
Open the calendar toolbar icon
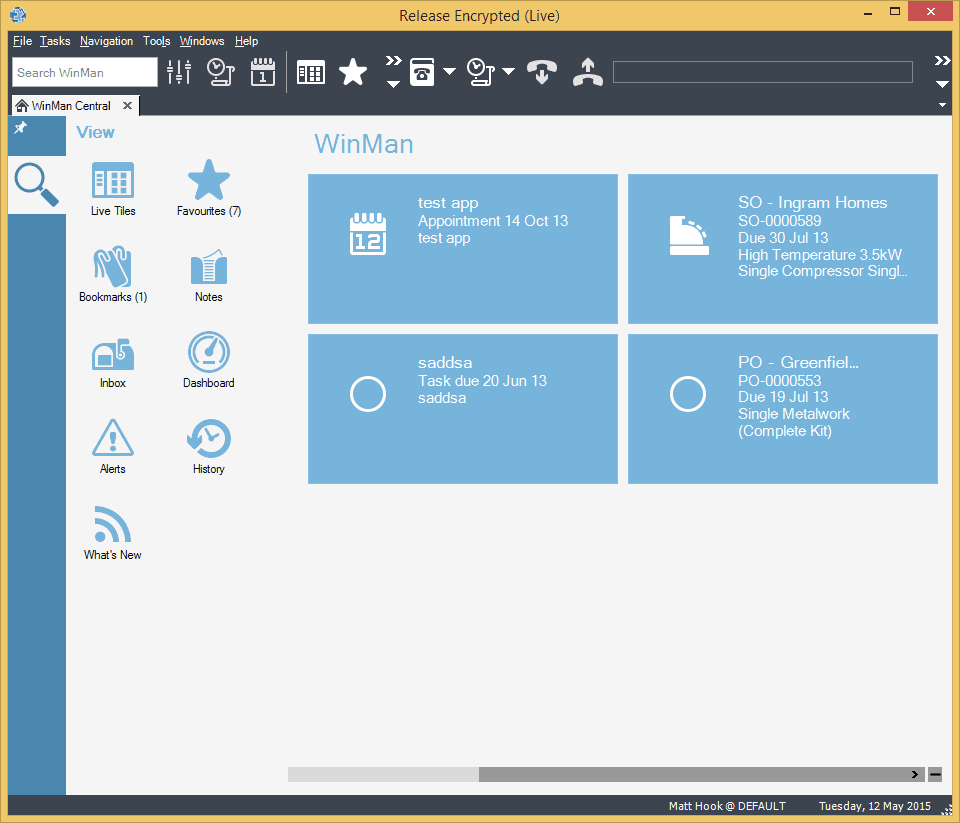[x=263, y=72]
